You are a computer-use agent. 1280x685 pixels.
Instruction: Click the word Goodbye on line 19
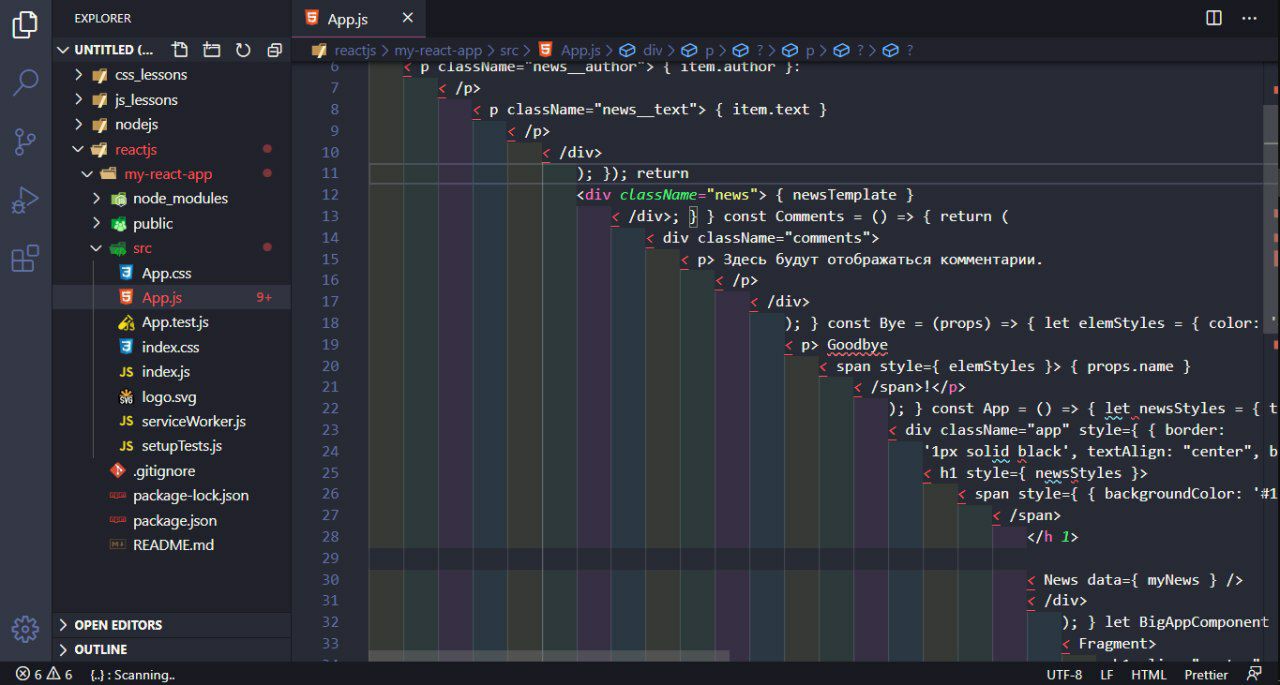[857, 345]
